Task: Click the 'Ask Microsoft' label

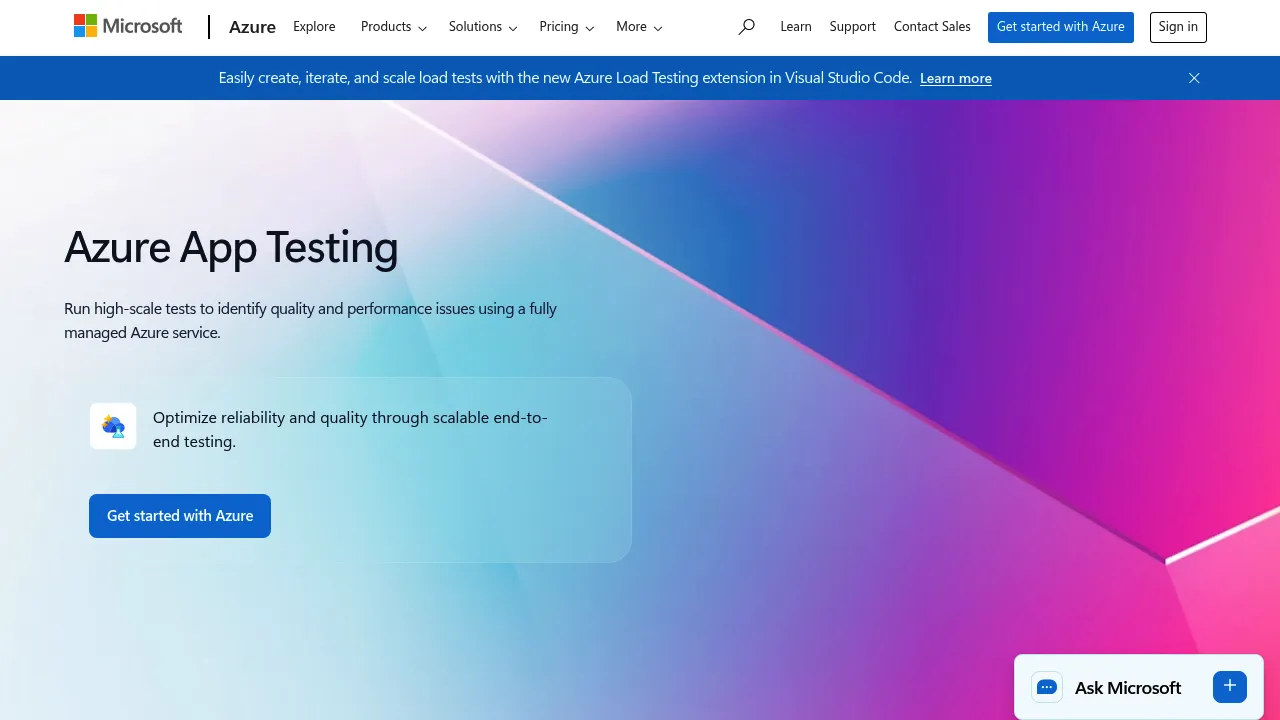Action: 1128,688
